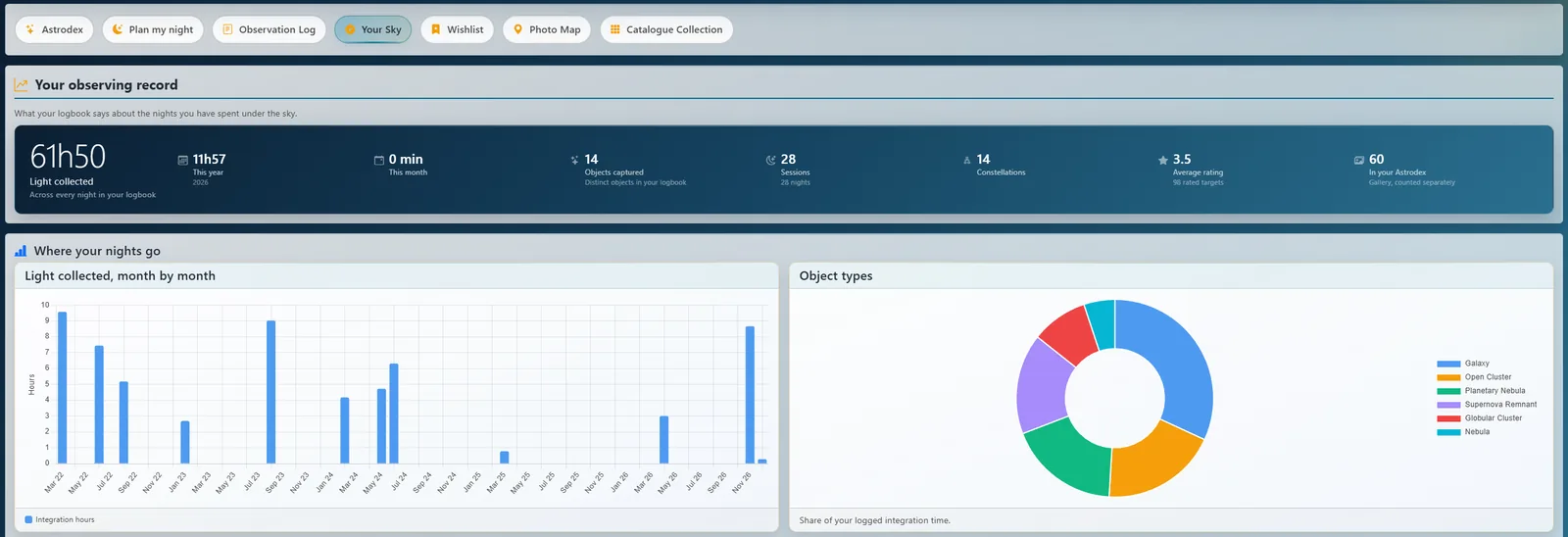Toggle the Galaxy legend swatch

1448,364
